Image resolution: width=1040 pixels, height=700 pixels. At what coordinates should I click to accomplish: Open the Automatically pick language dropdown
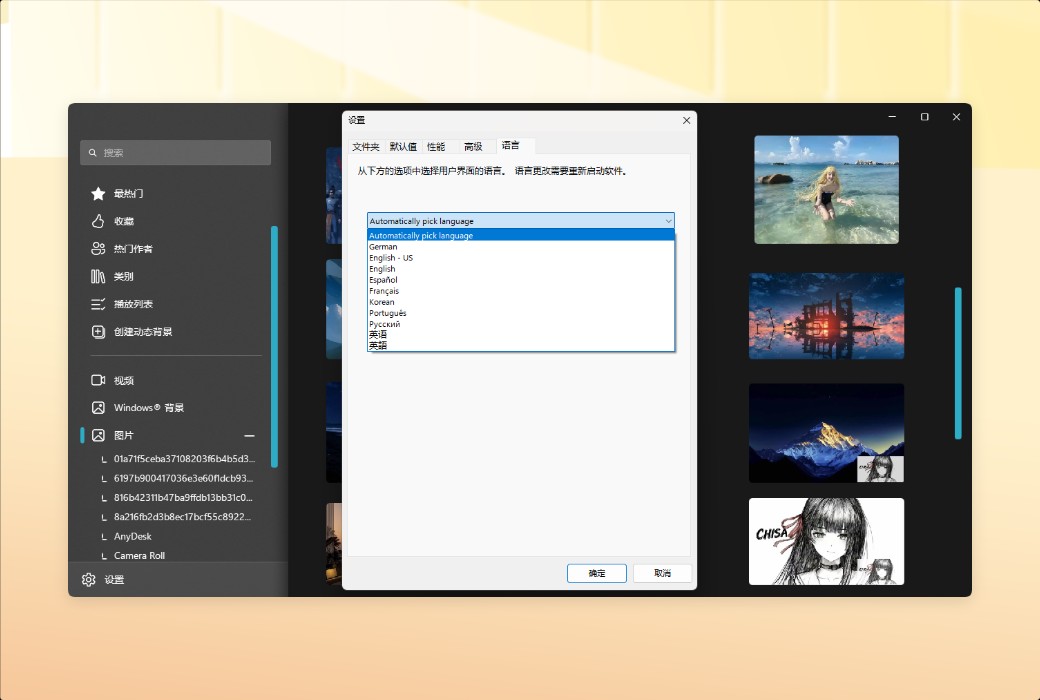[668, 221]
